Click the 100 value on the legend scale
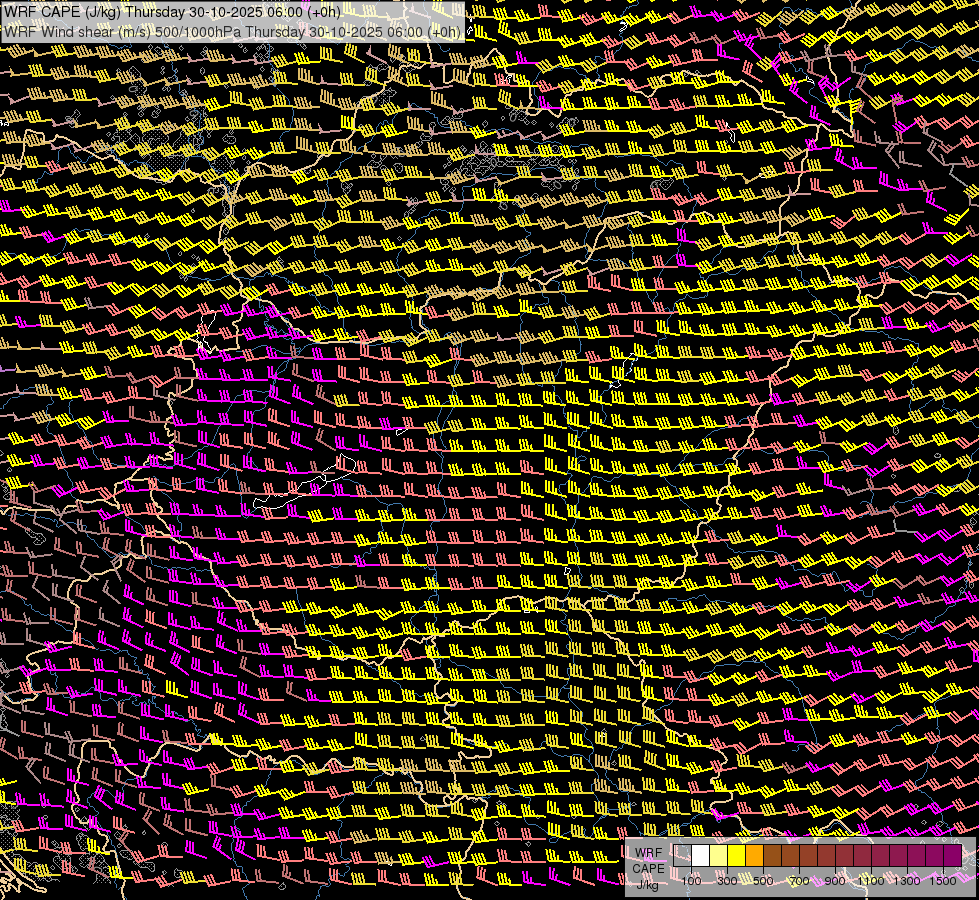This screenshot has height=900, width=979. 691,881
